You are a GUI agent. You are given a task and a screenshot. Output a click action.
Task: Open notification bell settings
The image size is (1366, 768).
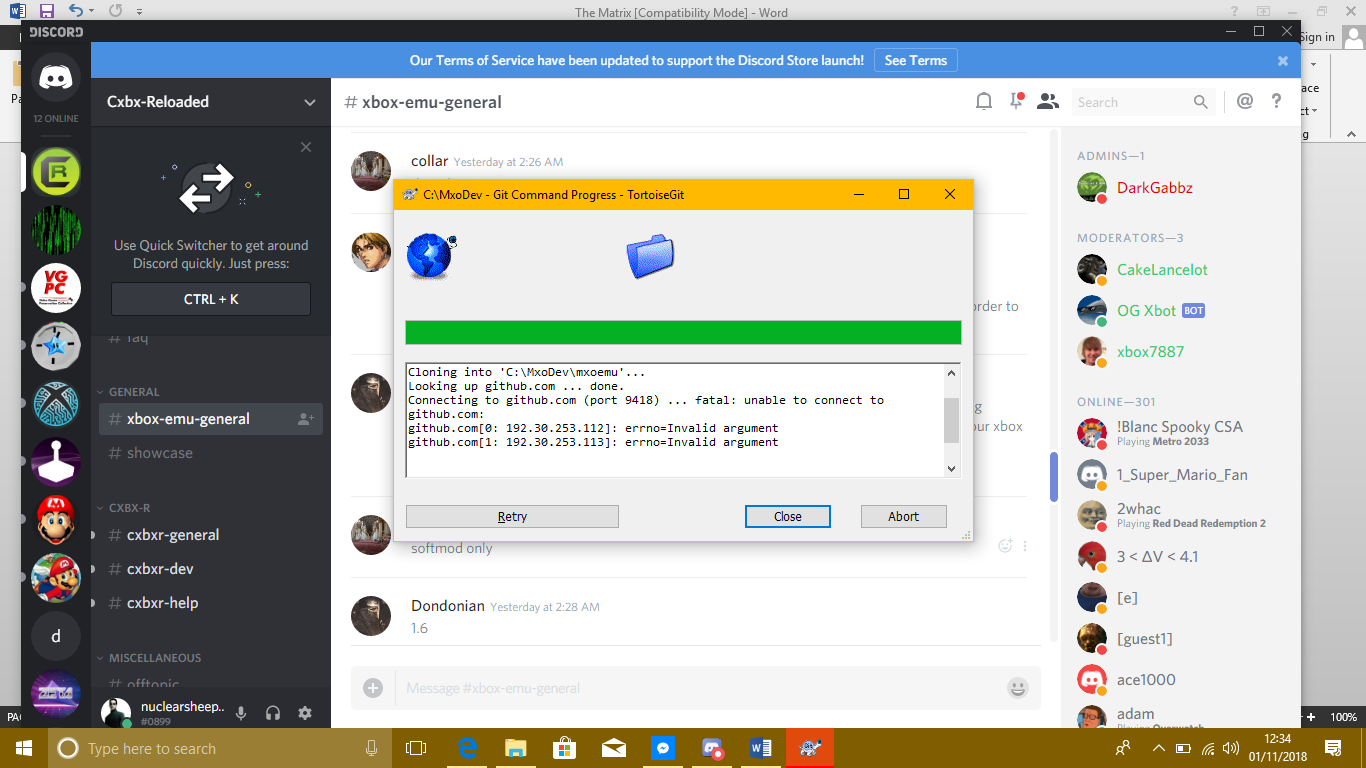984,101
